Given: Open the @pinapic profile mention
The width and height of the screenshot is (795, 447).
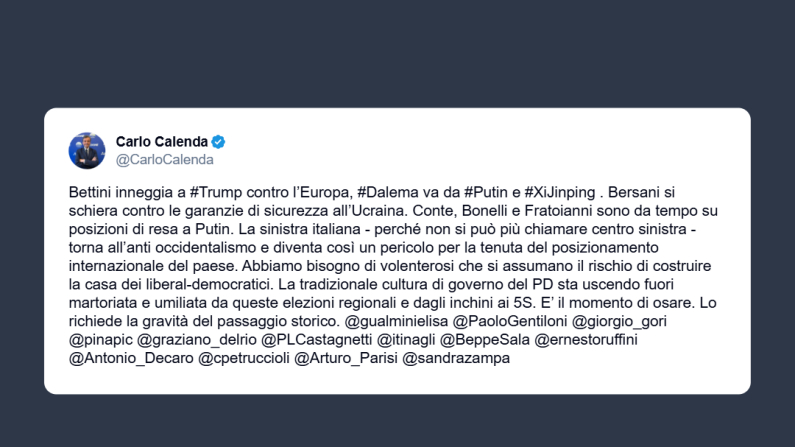Looking at the screenshot, I should [100, 339].
